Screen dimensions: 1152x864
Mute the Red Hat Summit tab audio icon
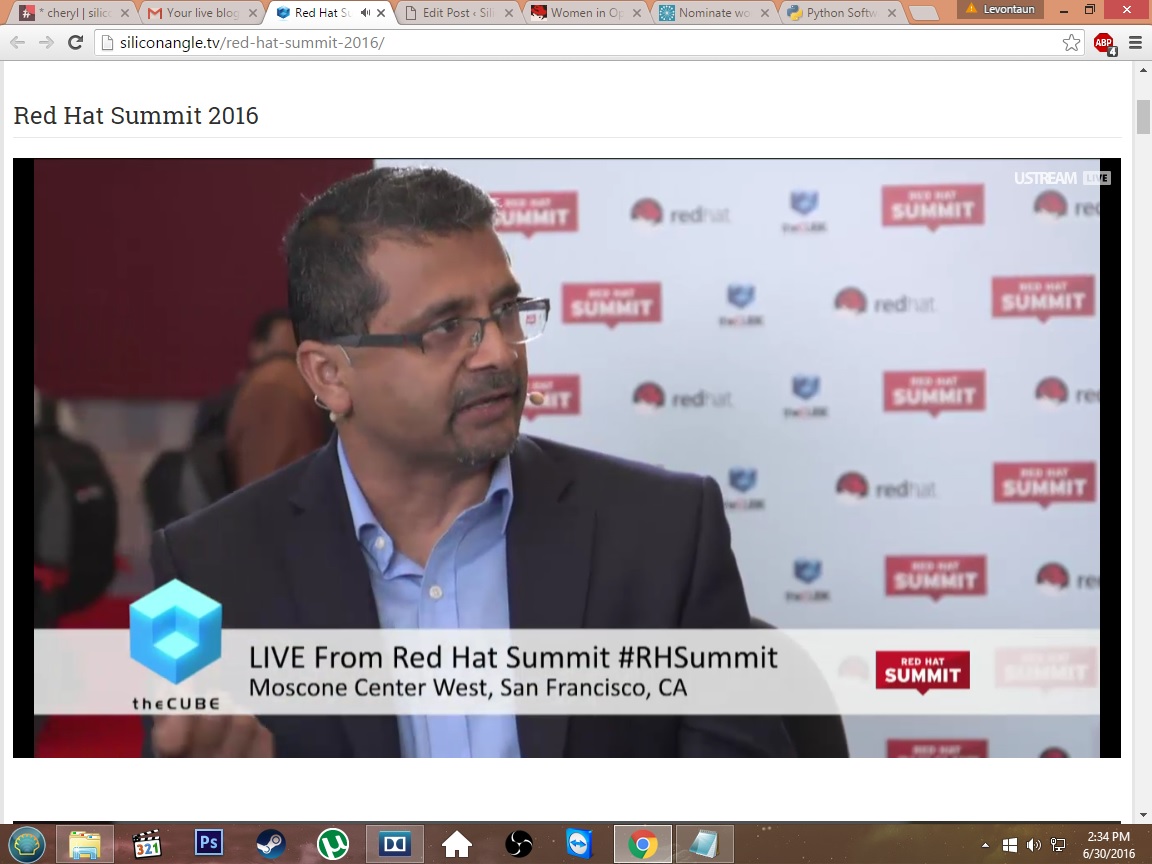365,12
